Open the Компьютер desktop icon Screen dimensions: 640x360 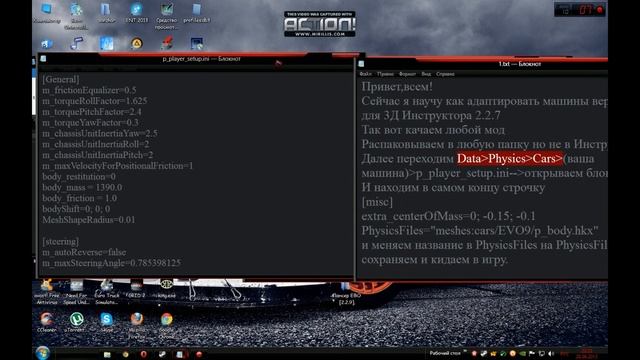[47, 12]
